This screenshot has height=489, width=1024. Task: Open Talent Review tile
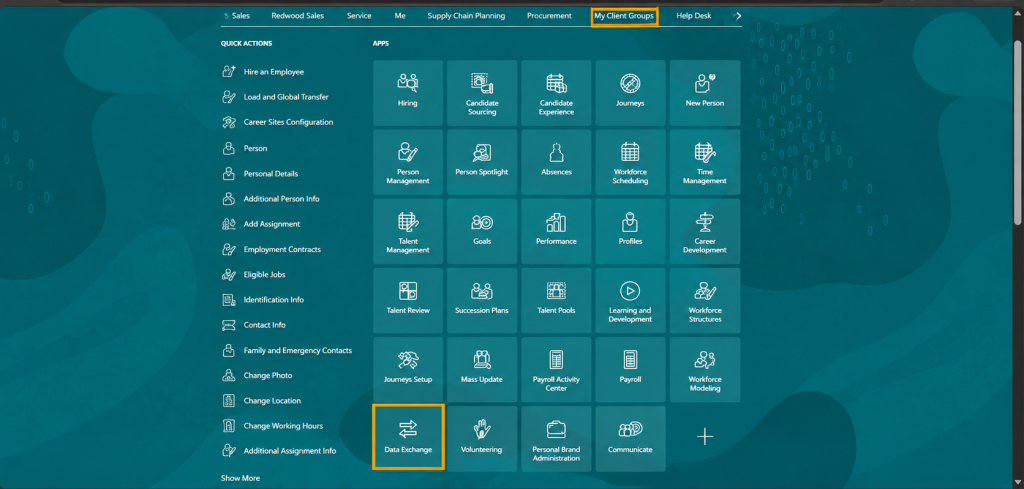(x=408, y=300)
